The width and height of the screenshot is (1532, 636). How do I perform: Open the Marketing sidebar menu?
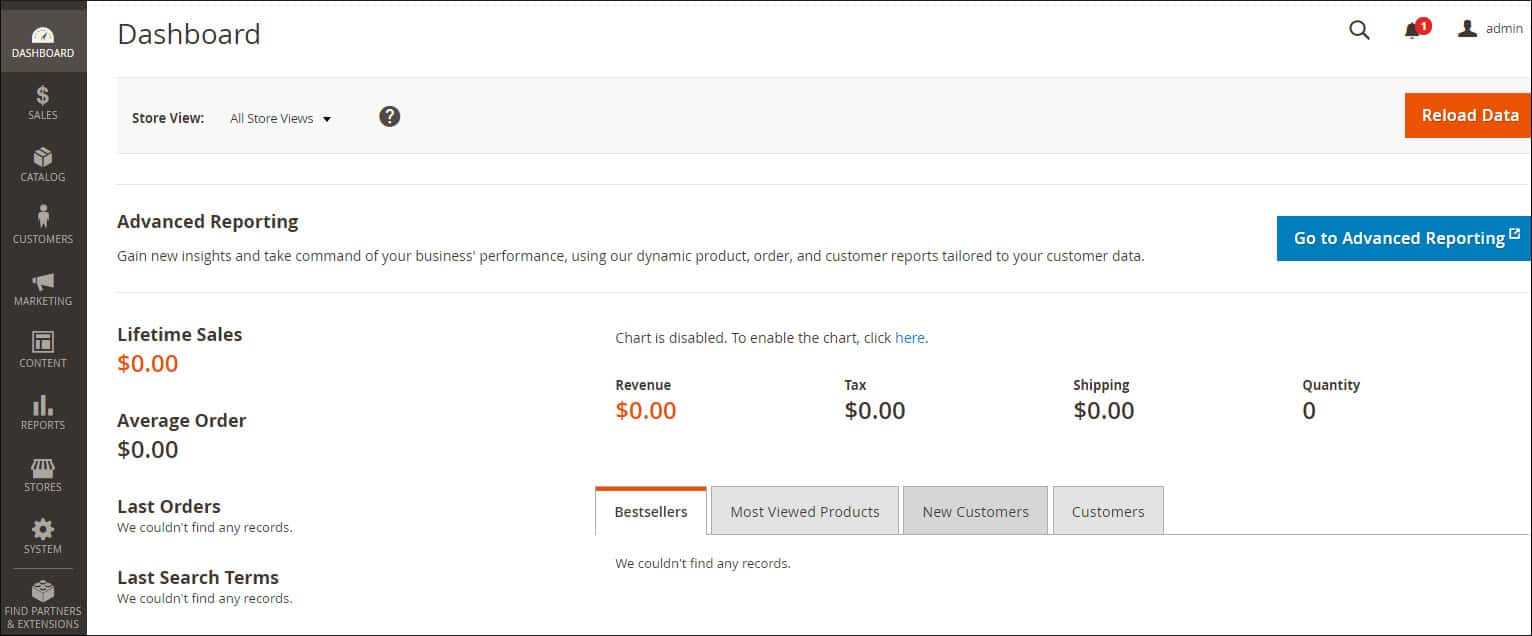pyautogui.click(x=43, y=289)
